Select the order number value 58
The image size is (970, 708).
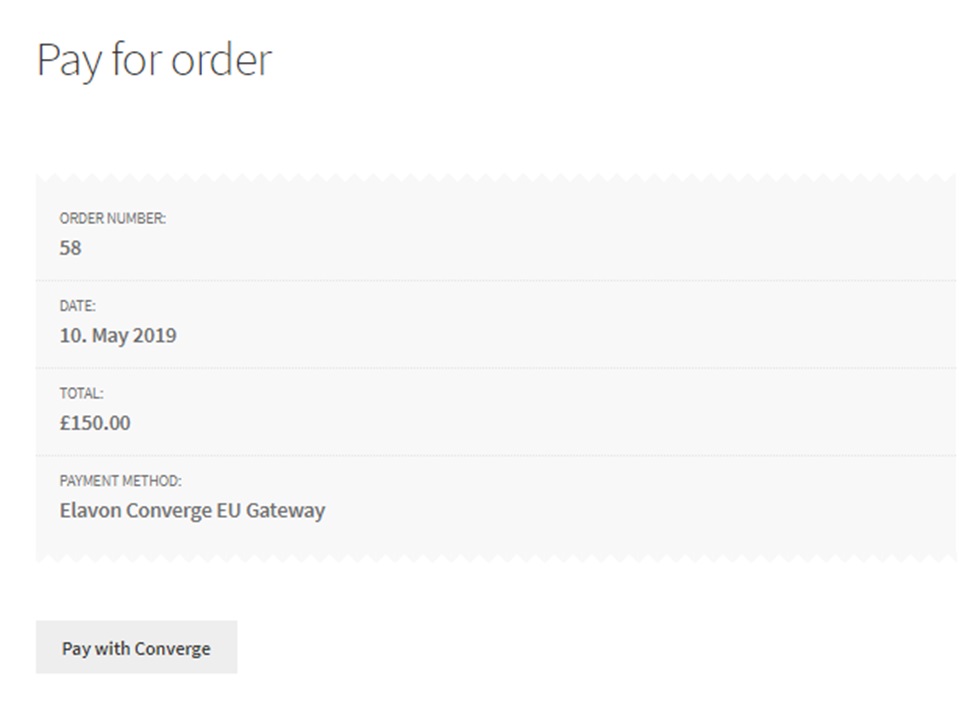(70, 248)
